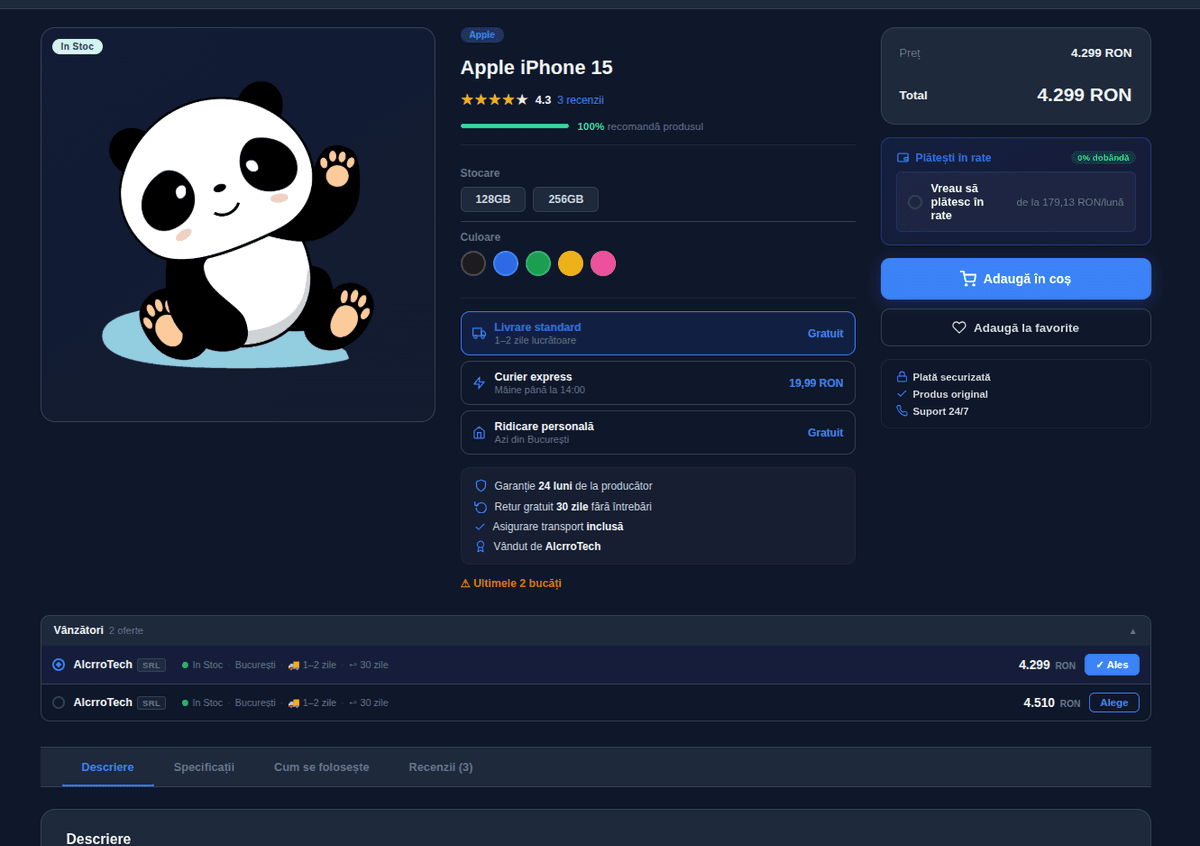The image size is (1200, 846).
Task: Choose the 256GB storage option
Action: click(566, 199)
